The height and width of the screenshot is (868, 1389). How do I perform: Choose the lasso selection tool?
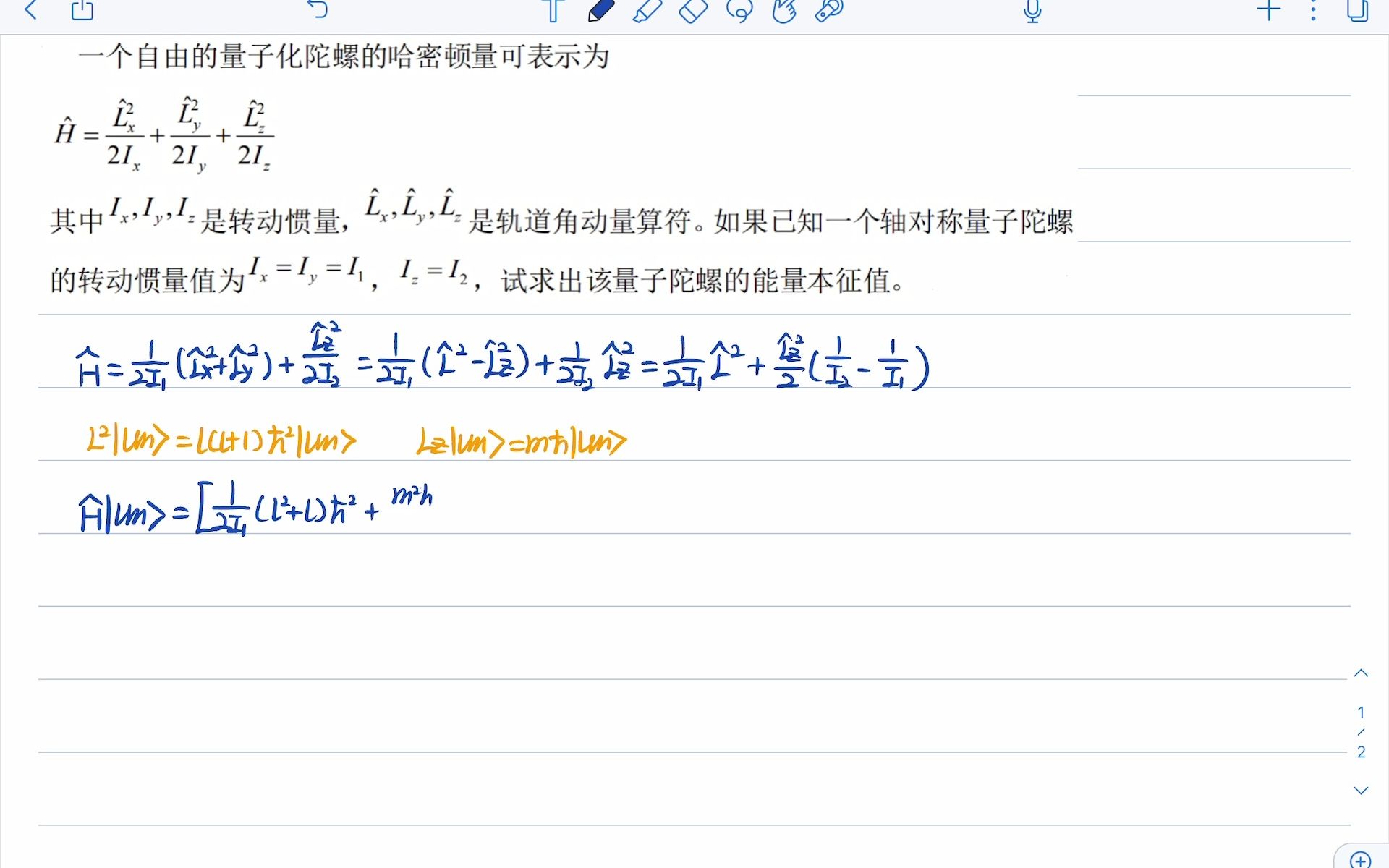pos(739,11)
